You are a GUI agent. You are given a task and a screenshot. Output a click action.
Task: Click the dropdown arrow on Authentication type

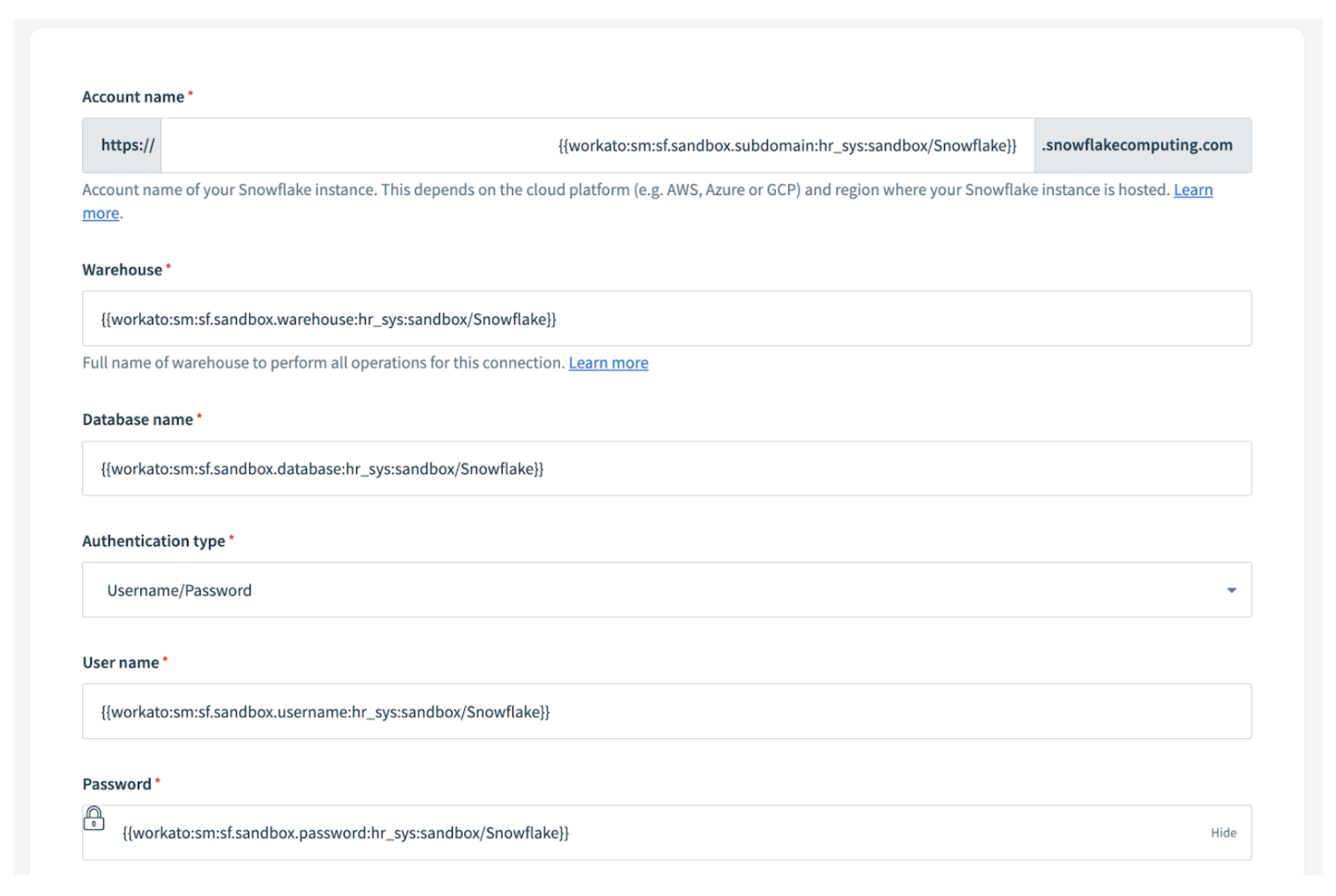tap(1233, 591)
